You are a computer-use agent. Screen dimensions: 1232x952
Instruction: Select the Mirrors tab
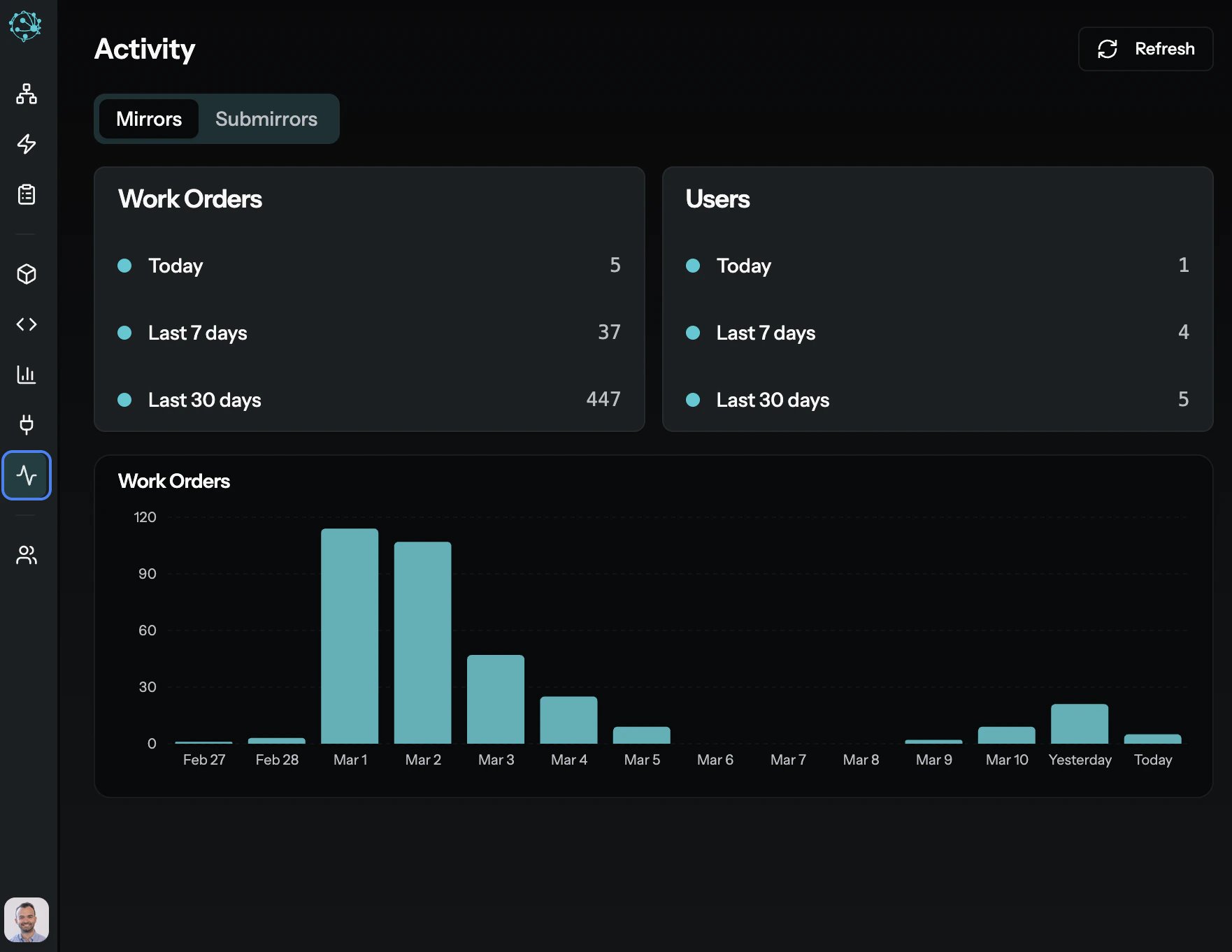148,119
